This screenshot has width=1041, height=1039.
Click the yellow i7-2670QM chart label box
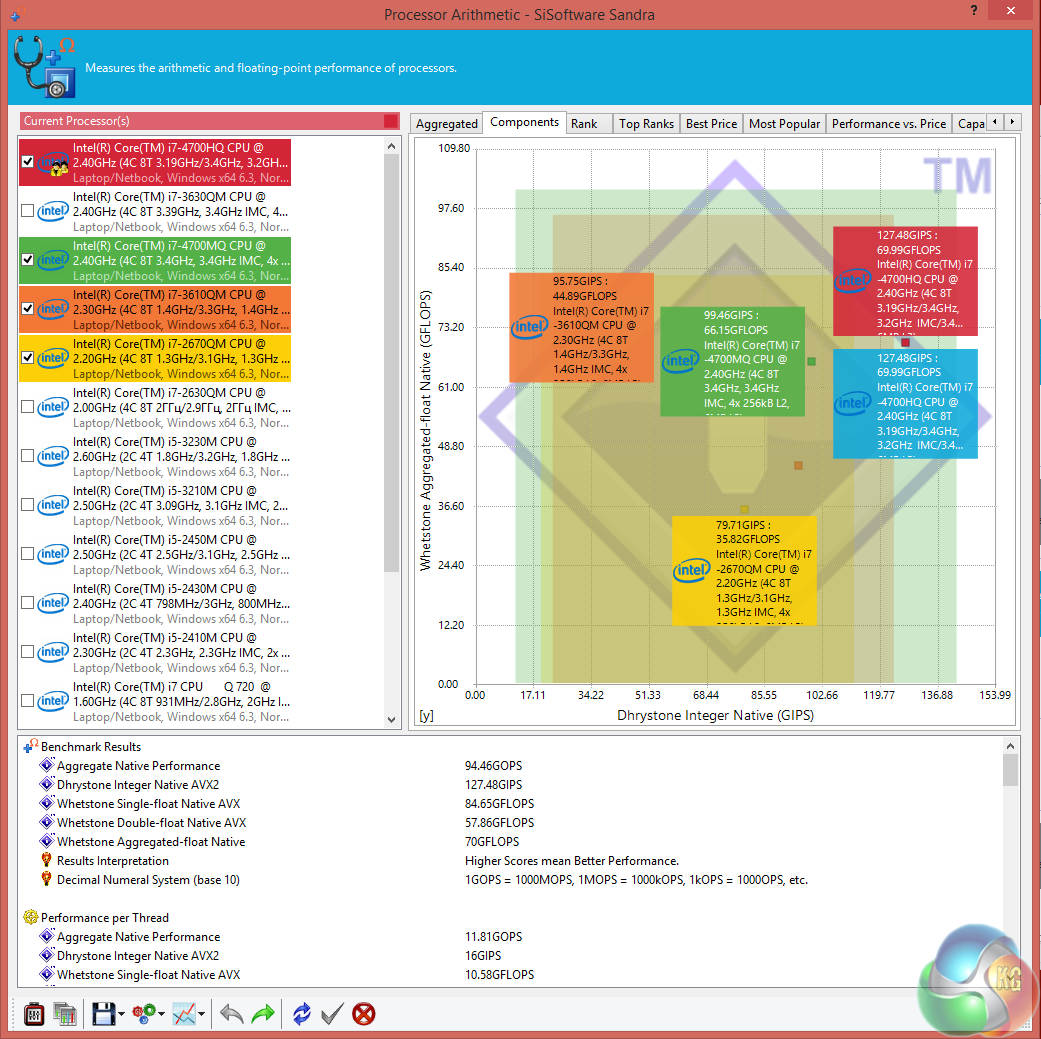[x=744, y=570]
